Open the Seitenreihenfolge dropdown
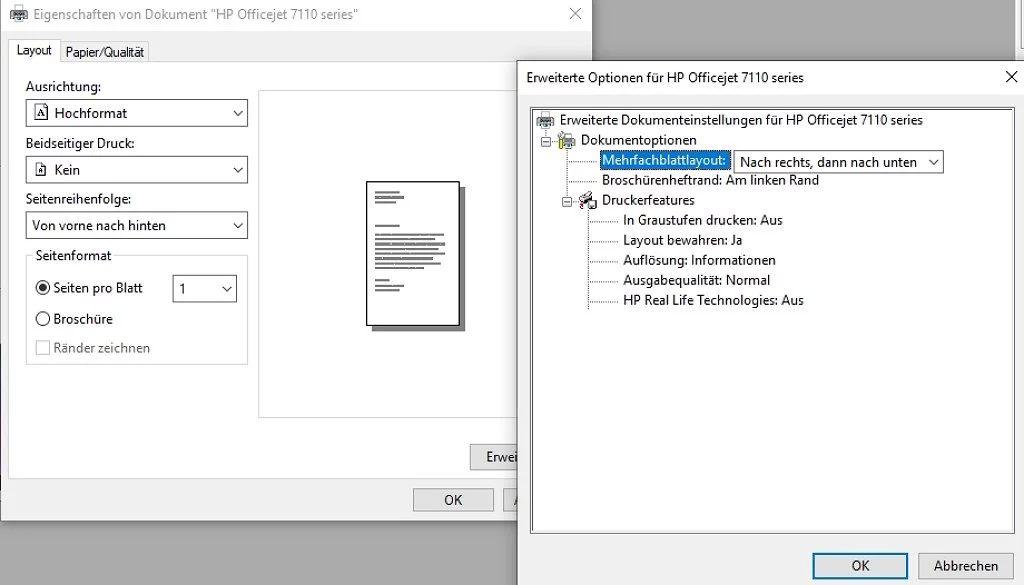The width and height of the screenshot is (1024, 585). click(136, 225)
